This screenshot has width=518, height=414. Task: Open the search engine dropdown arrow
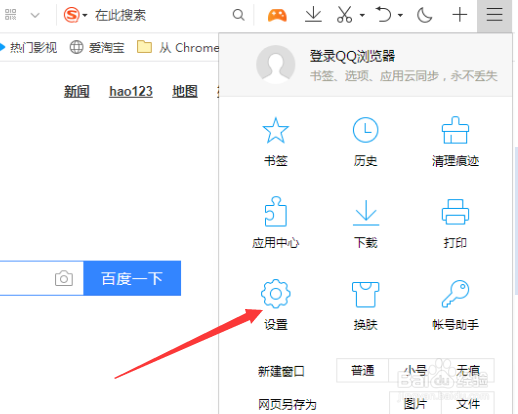85,15
